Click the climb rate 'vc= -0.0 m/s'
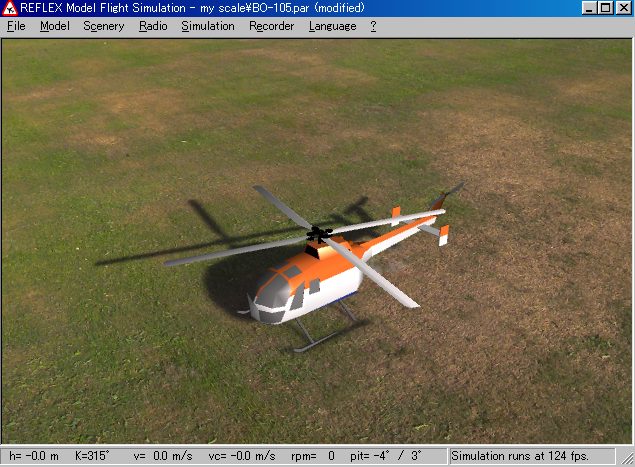Screen dimensions: 635x467 tap(242, 456)
